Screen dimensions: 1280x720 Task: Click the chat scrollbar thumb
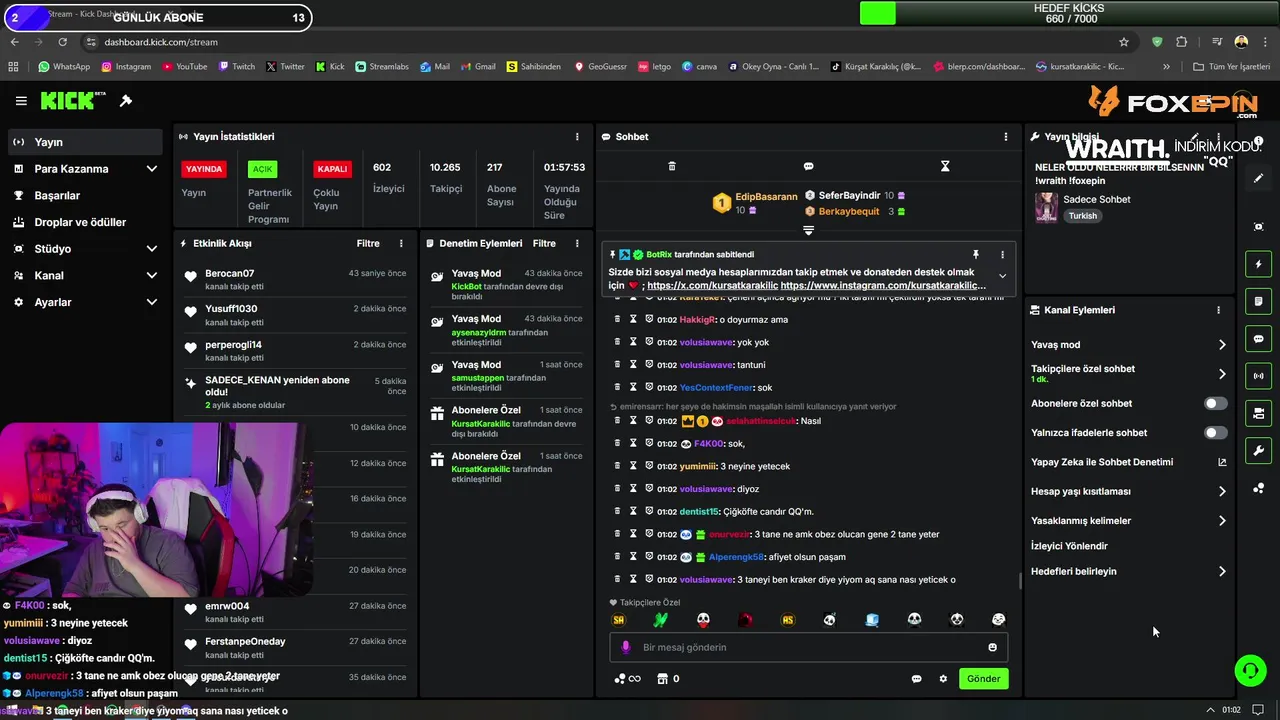(x=1019, y=580)
